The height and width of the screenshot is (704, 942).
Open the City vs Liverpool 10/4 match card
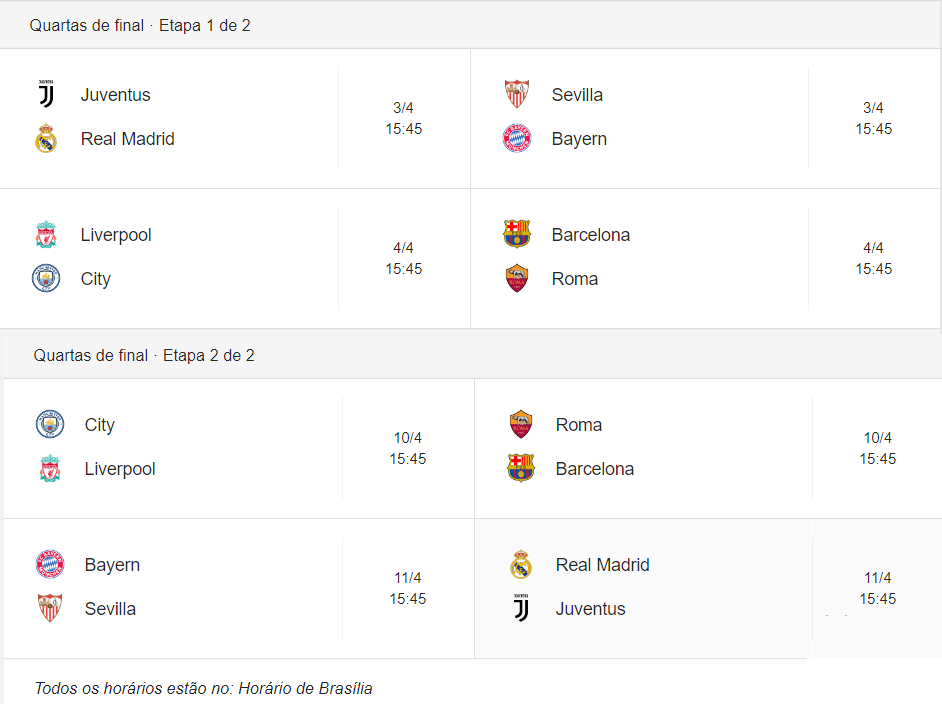pyautogui.click(x=239, y=448)
